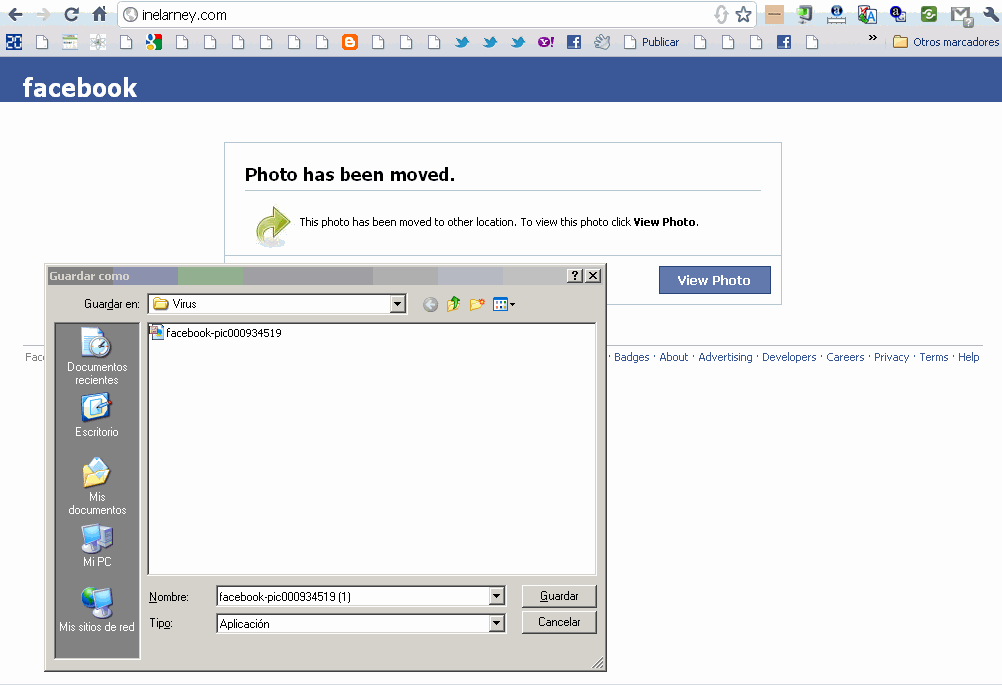Open the Views menu in save dialog
The width and height of the screenshot is (1002, 685).
(x=504, y=304)
